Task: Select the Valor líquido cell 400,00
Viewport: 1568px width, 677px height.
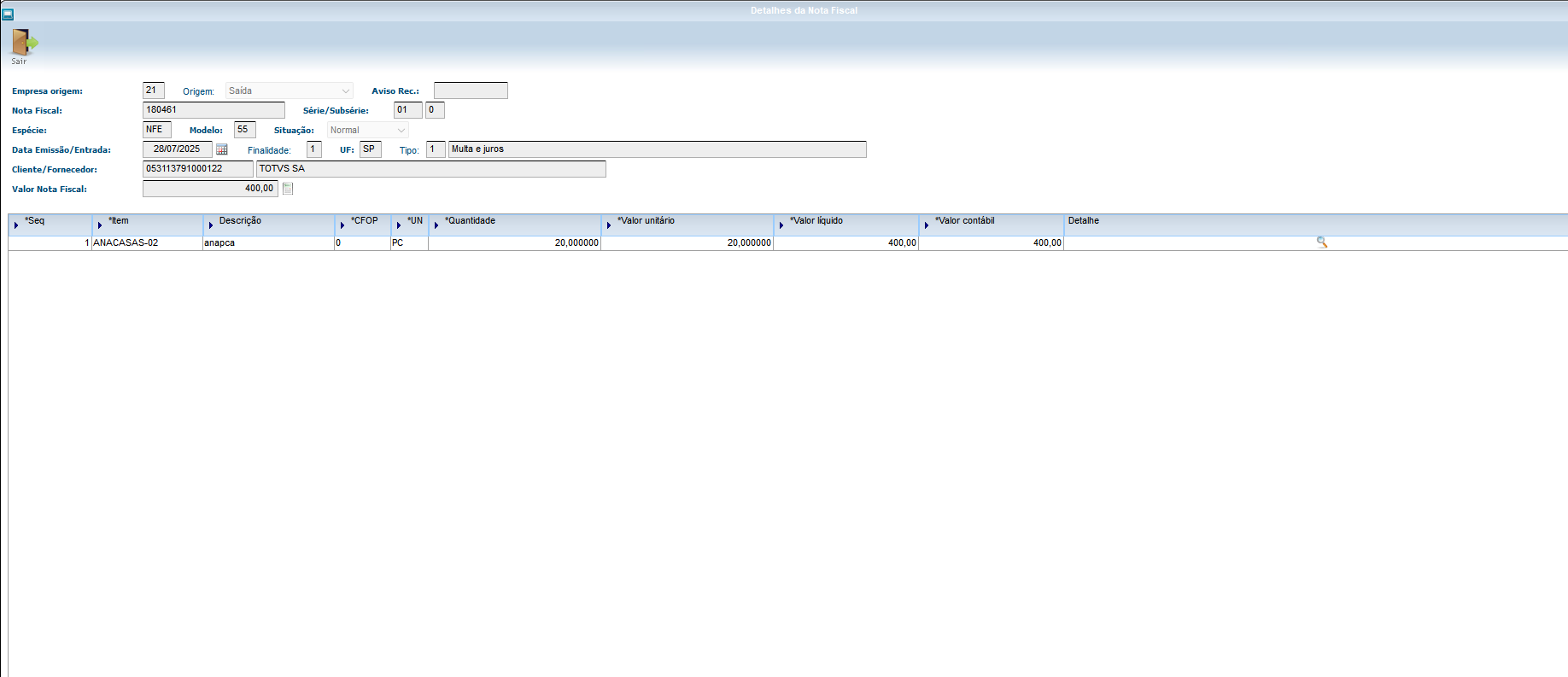Action: click(x=846, y=243)
